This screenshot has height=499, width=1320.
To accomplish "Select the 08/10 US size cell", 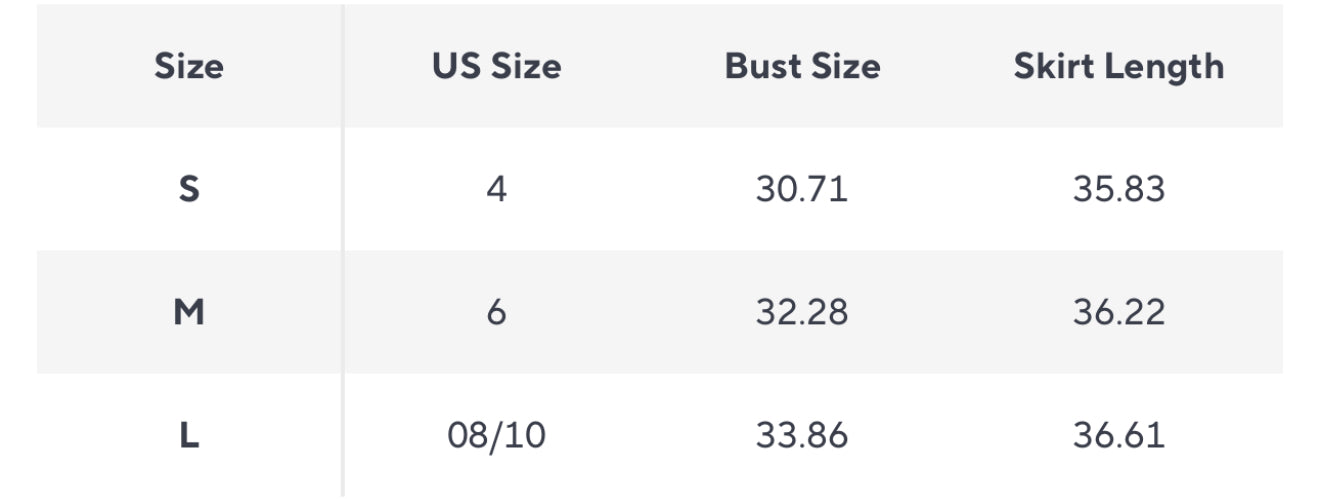I will (x=496, y=436).
